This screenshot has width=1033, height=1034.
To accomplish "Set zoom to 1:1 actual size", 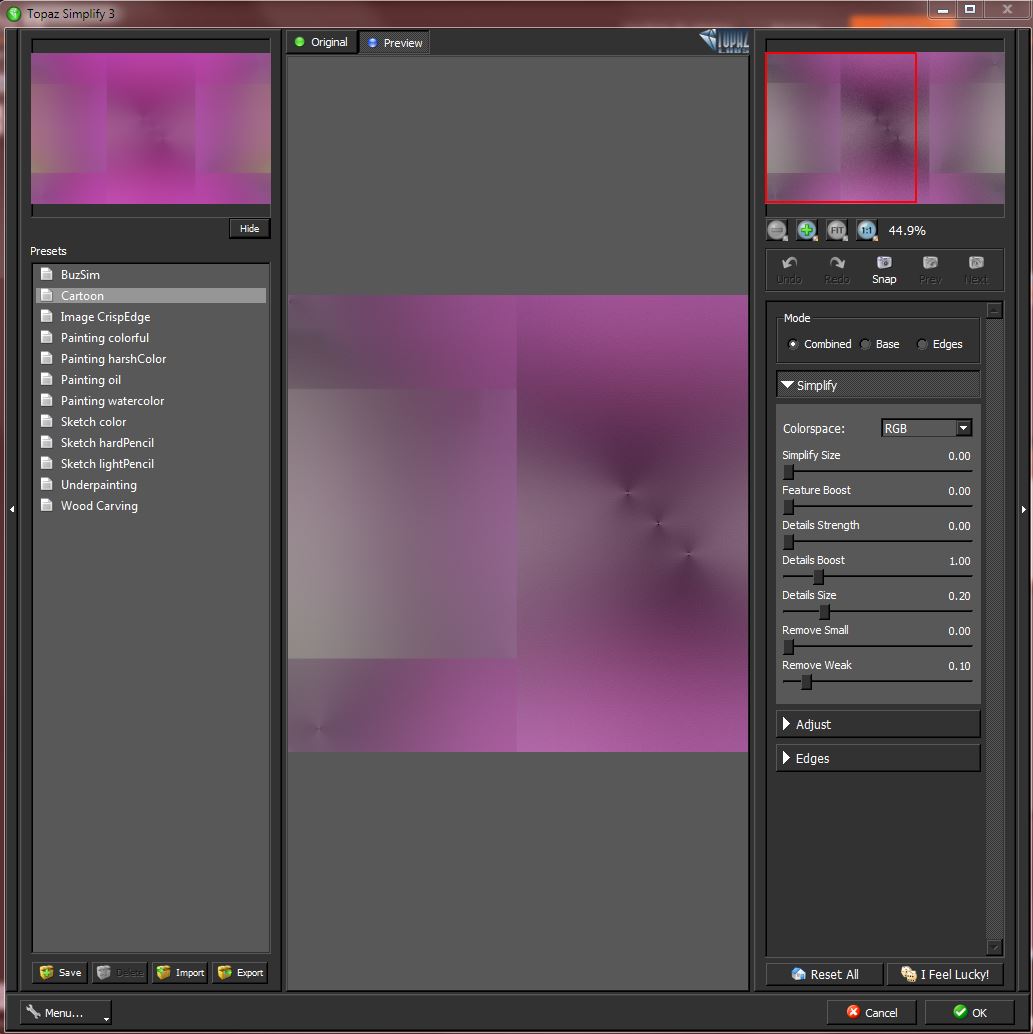I will (866, 230).
